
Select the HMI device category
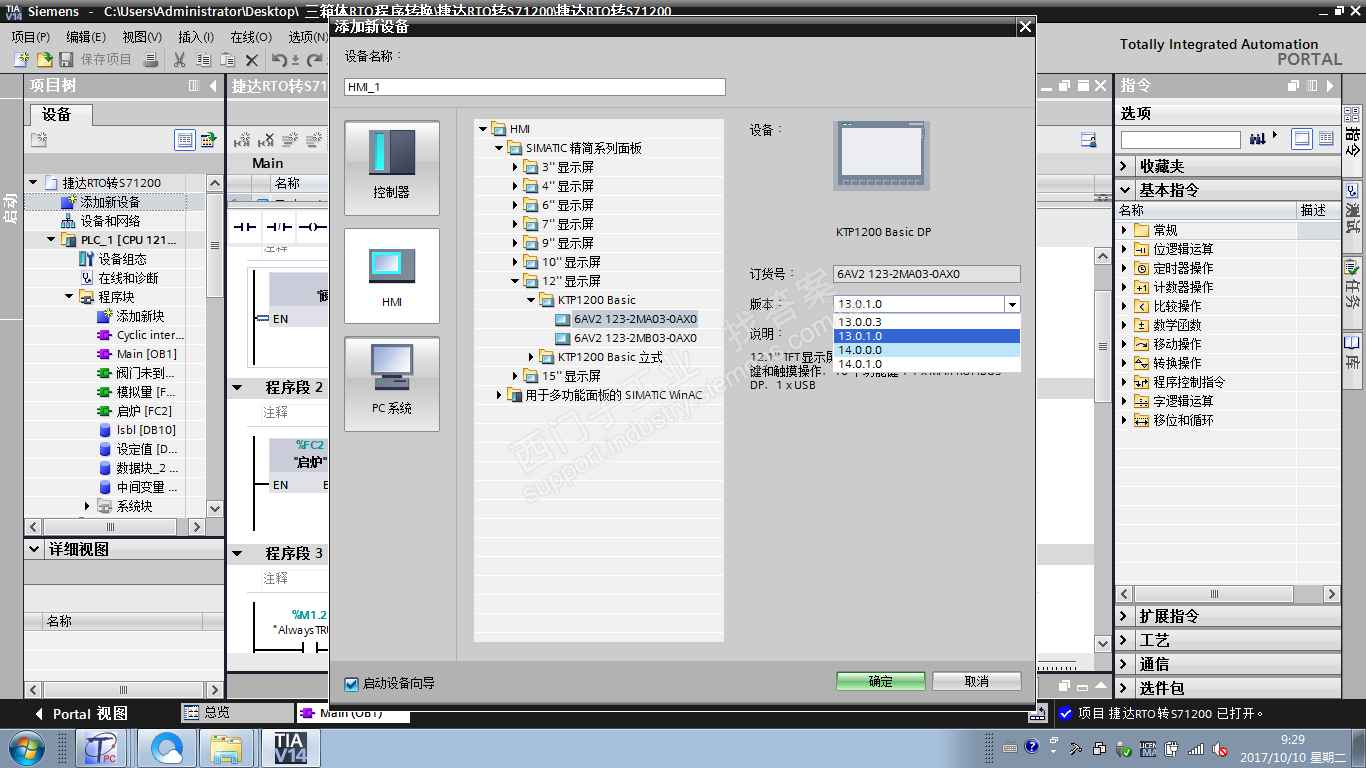pos(391,276)
